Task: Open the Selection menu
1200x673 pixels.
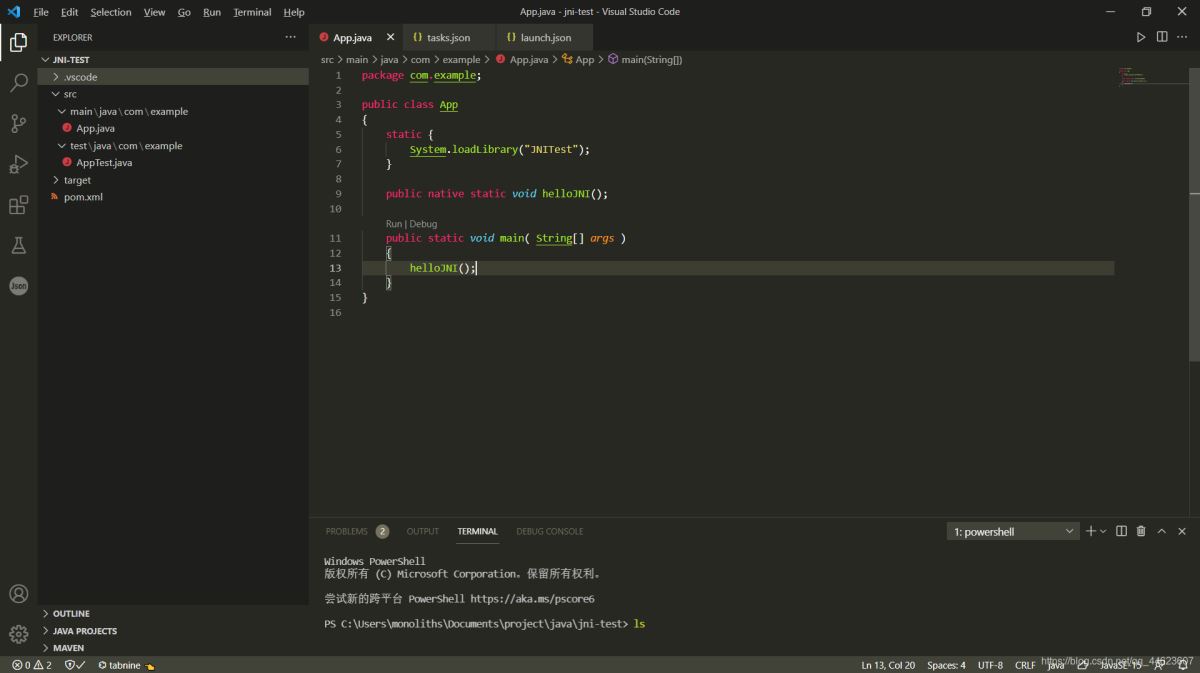Action: pyautogui.click(x=111, y=12)
